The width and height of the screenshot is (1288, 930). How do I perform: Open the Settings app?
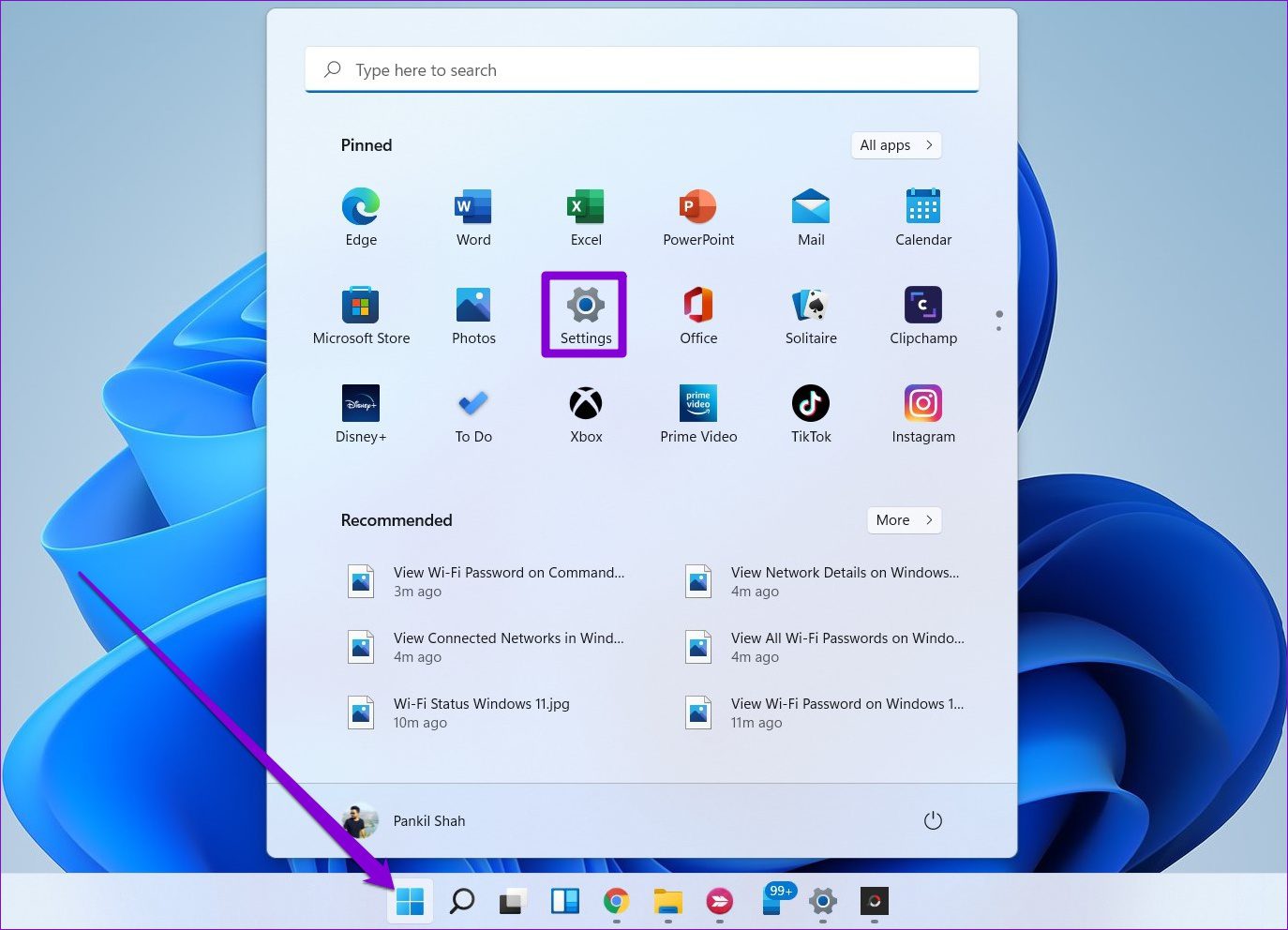pyautogui.click(x=584, y=314)
